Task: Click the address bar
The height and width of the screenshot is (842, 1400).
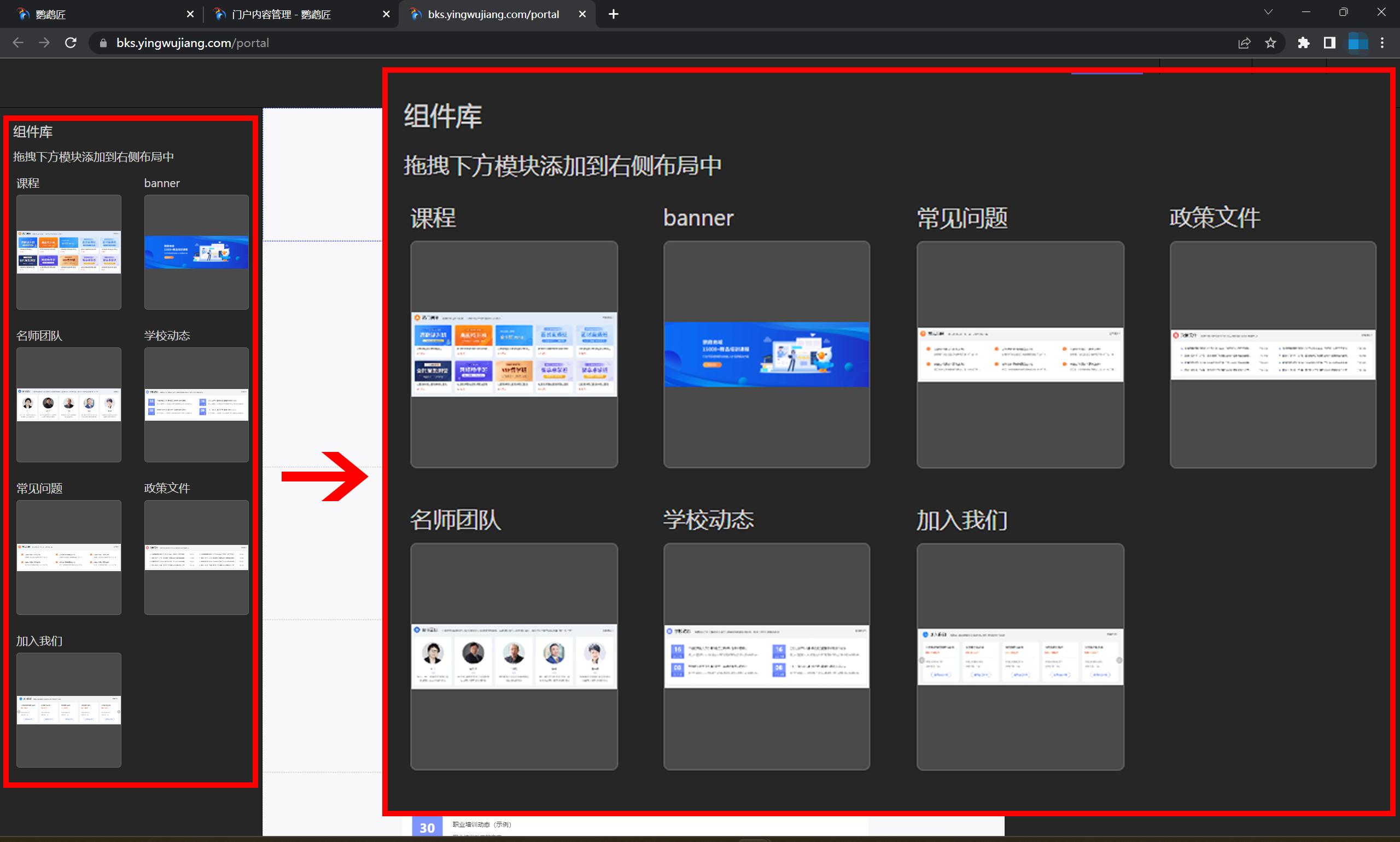Action: click(340, 43)
